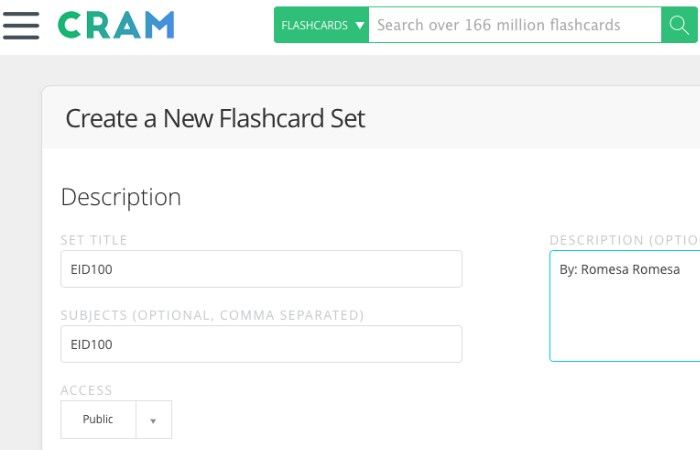The image size is (700, 450).
Task: Click the 'Public' option text
Action: pos(98,420)
